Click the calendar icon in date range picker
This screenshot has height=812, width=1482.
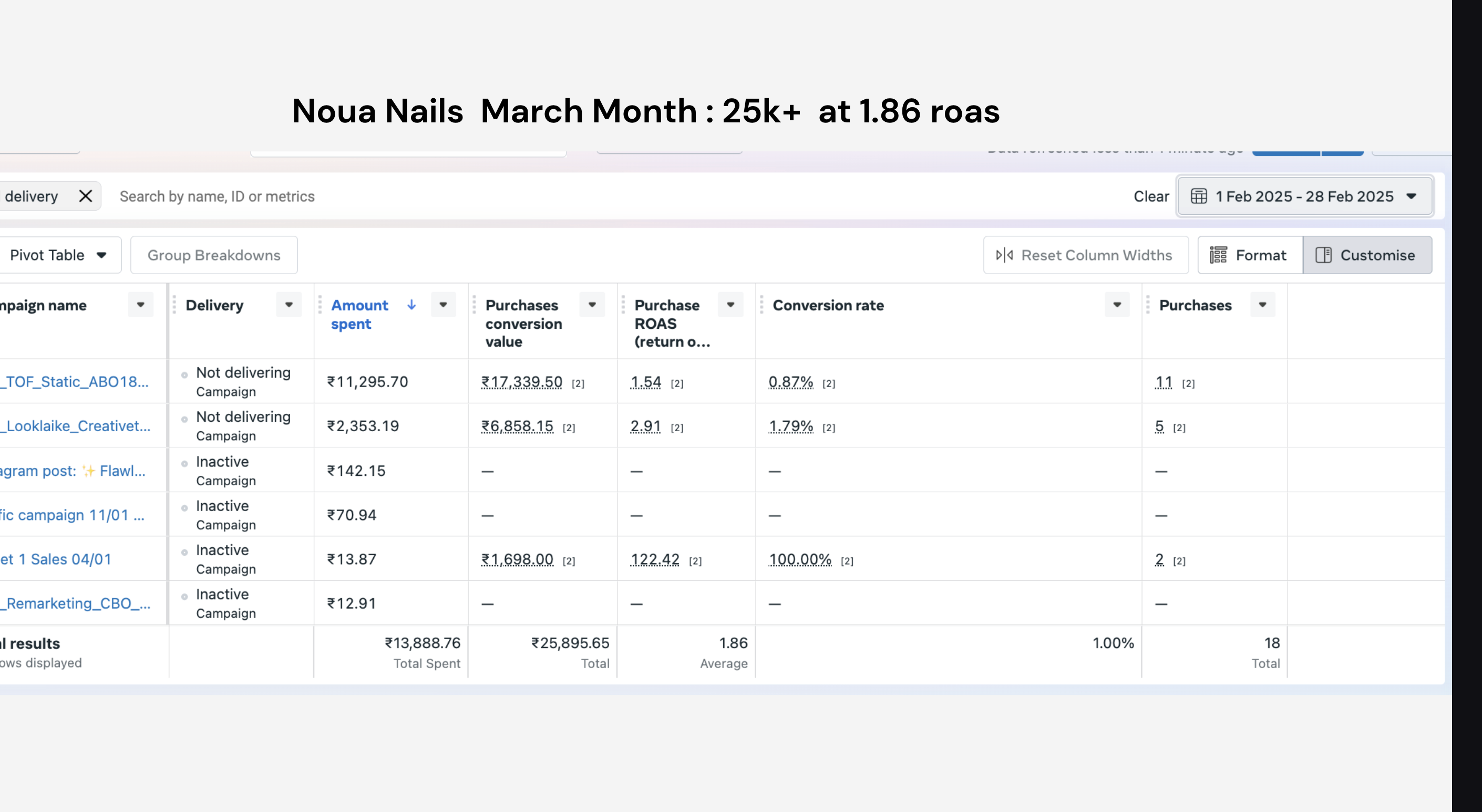coord(1199,196)
